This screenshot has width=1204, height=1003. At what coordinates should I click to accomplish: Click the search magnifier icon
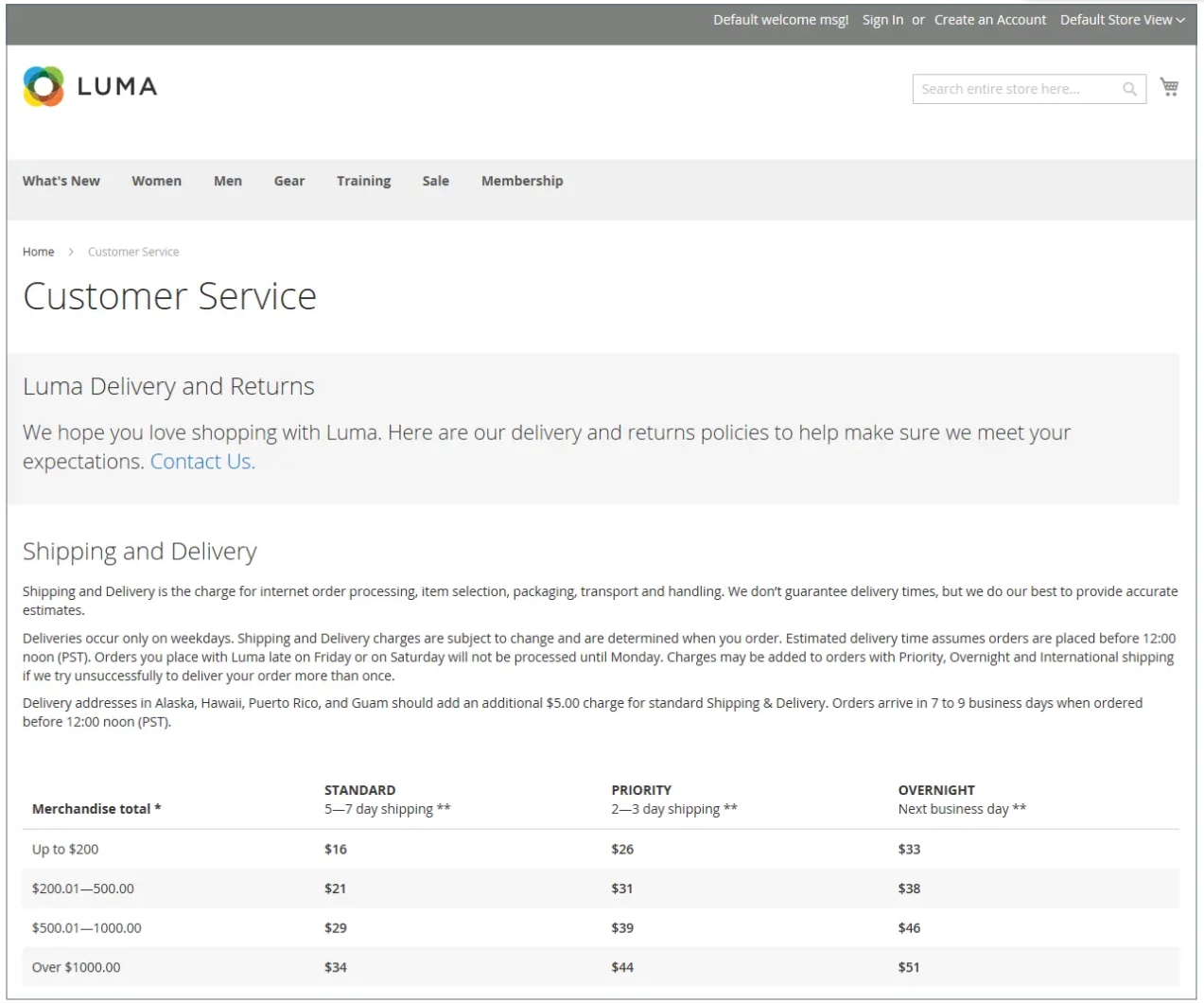(1129, 89)
